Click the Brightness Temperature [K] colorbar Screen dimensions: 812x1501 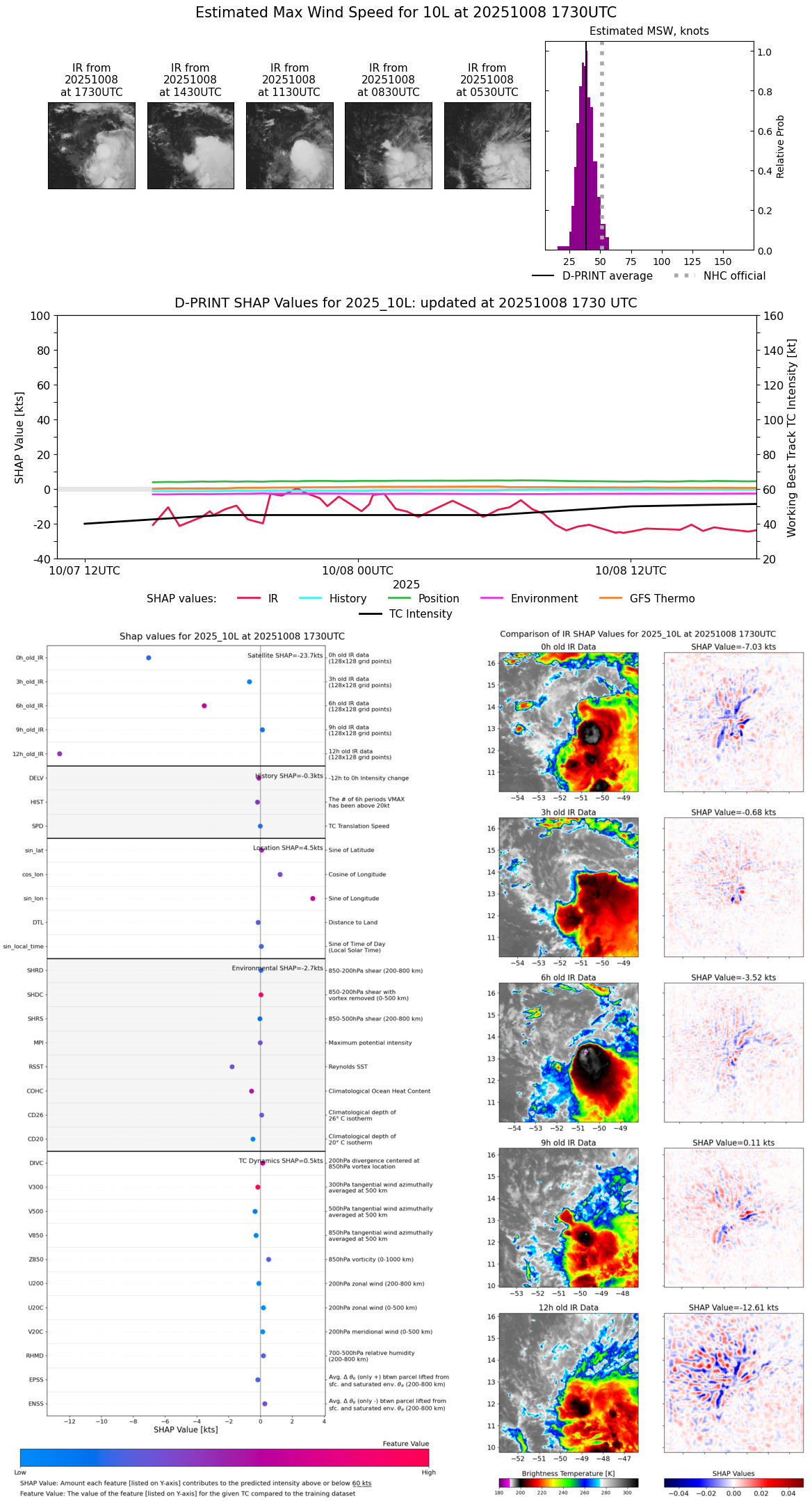pos(569,1483)
